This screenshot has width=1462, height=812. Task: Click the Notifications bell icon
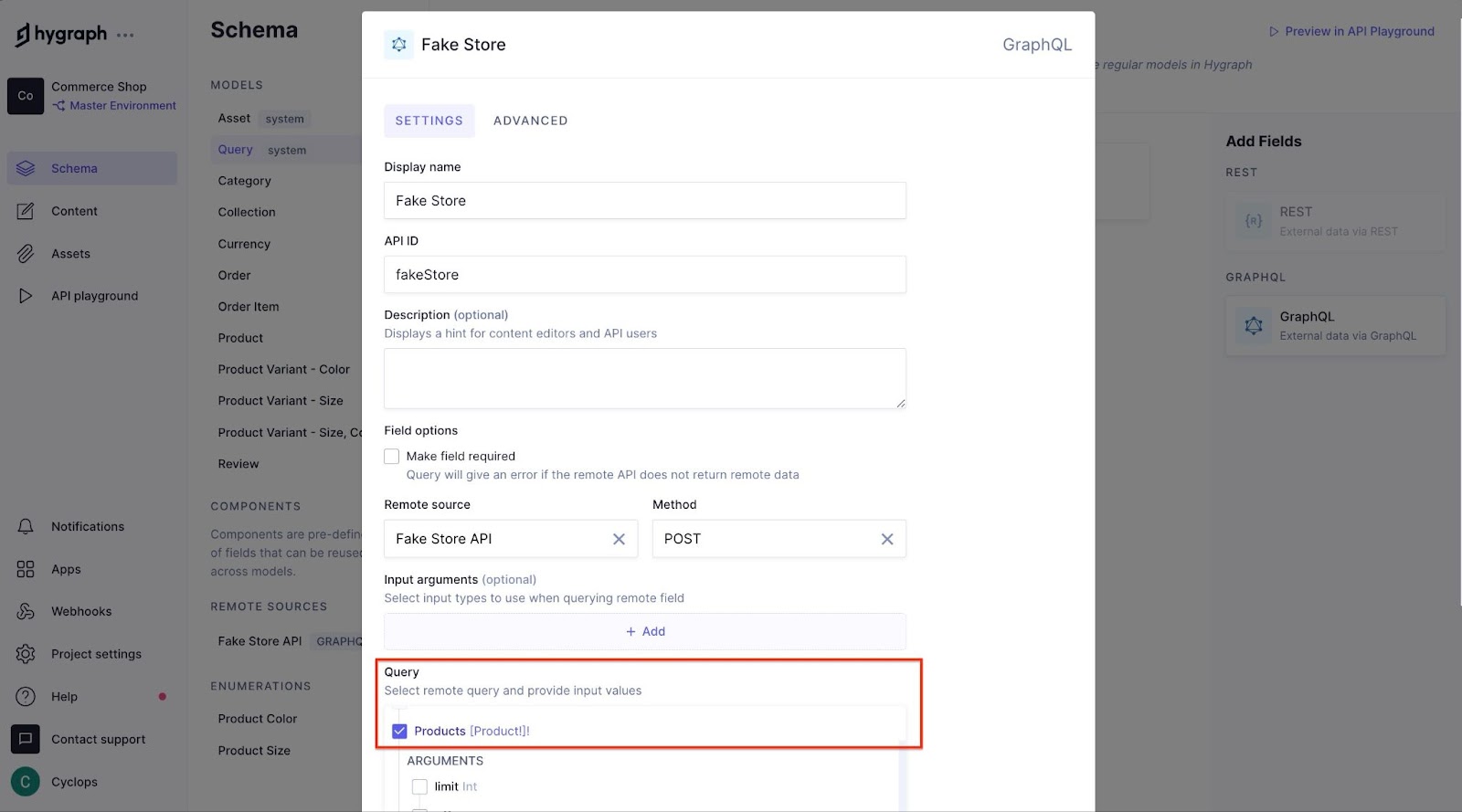click(x=26, y=527)
